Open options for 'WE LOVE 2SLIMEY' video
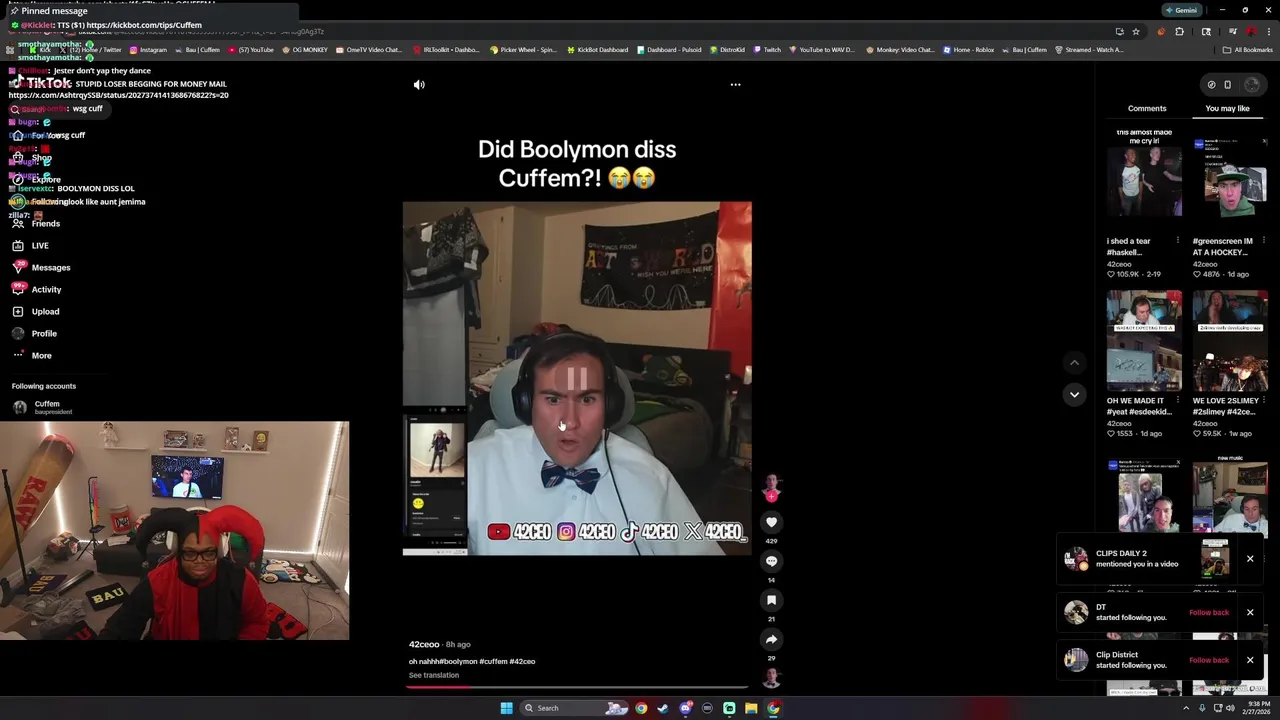The width and height of the screenshot is (1280, 720). click(1264, 401)
